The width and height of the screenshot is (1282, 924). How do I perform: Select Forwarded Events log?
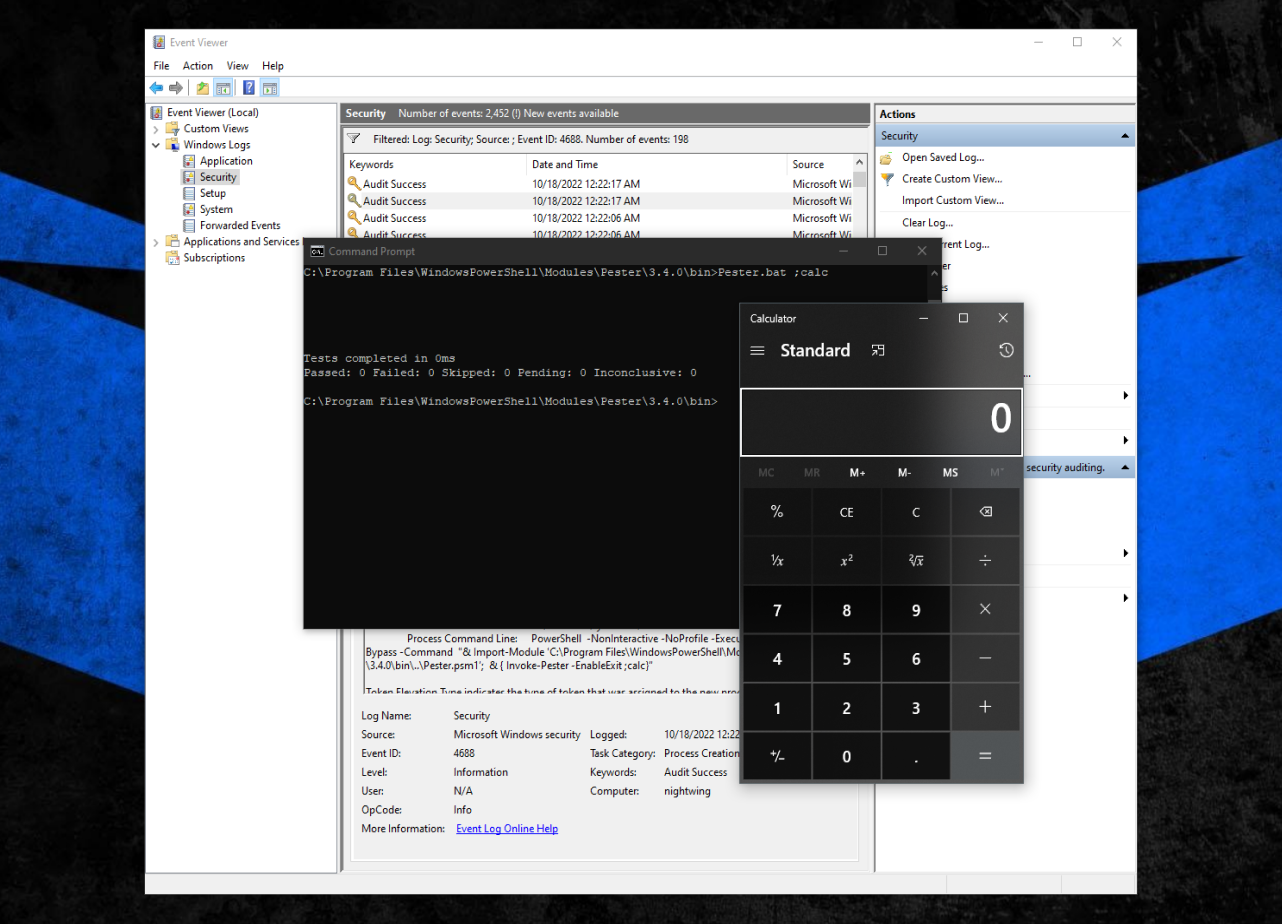click(x=239, y=225)
